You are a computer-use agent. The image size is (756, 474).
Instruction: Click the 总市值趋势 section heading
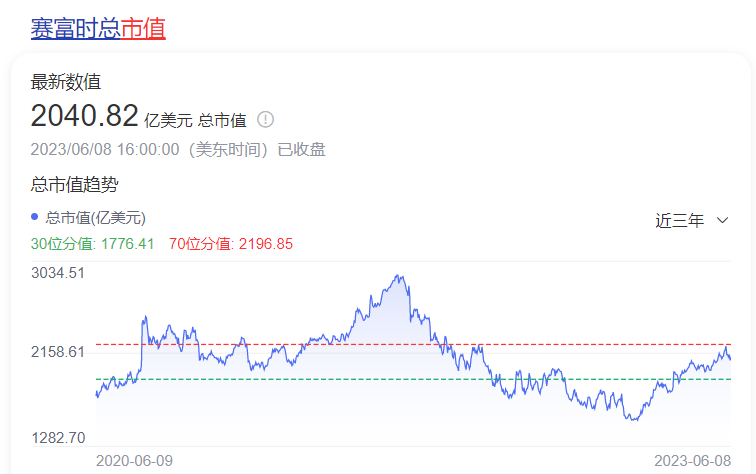75,184
